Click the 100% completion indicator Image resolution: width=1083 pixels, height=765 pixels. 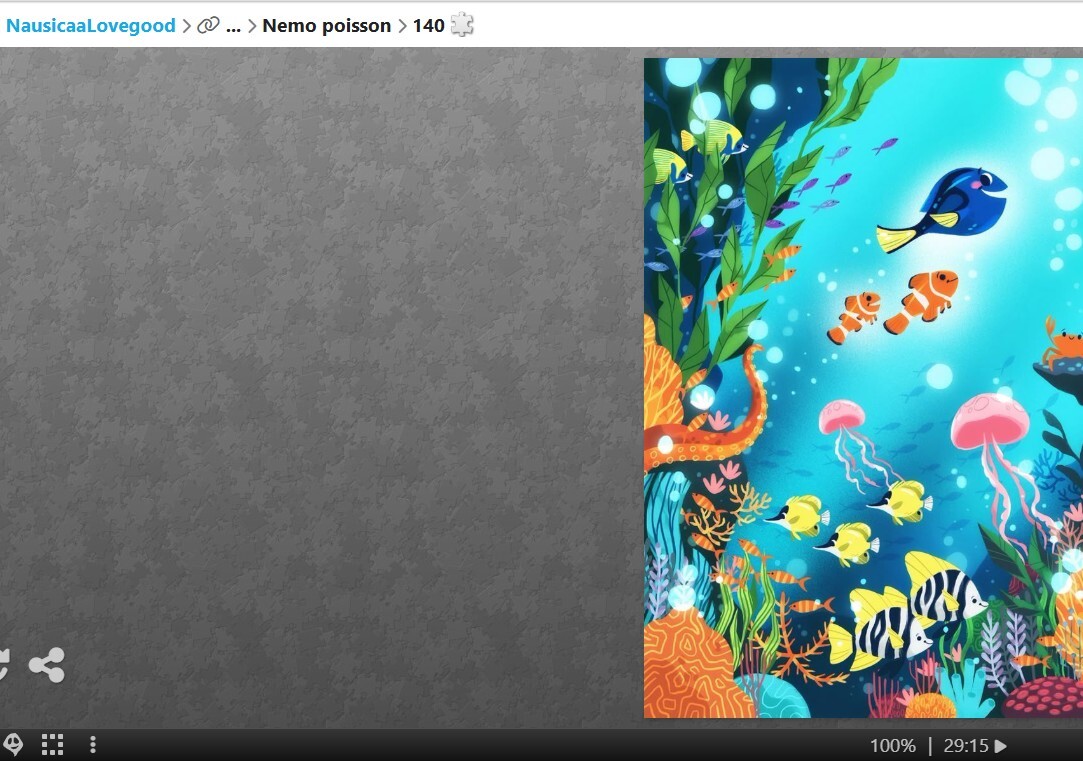point(892,746)
